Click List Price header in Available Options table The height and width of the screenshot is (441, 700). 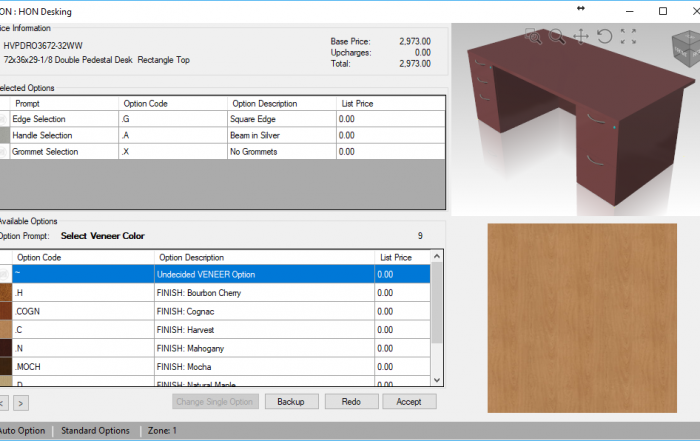tap(403, 258)
